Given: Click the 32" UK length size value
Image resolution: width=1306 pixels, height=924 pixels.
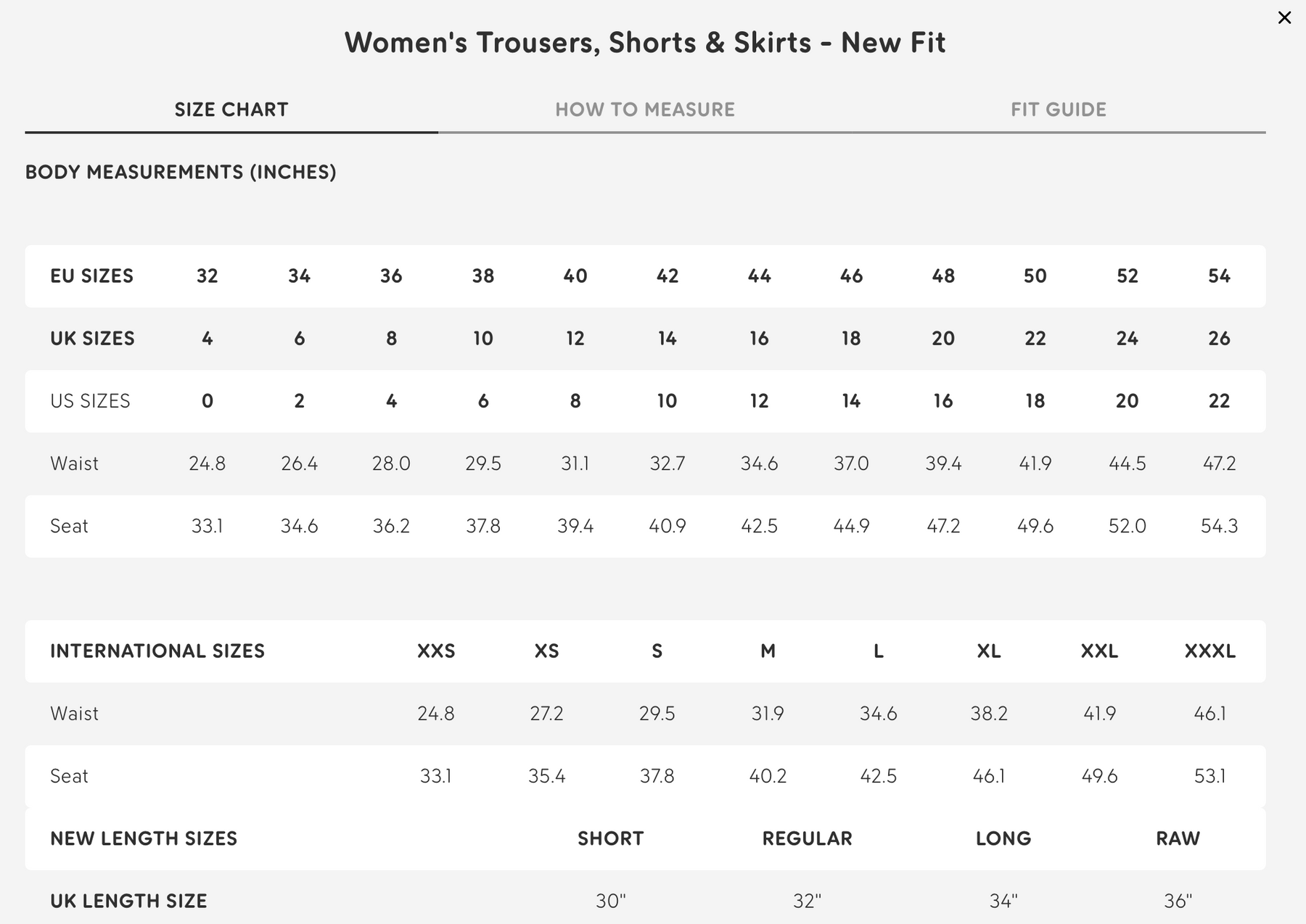Looking at the screenshot, I should [x=807, y=901].
